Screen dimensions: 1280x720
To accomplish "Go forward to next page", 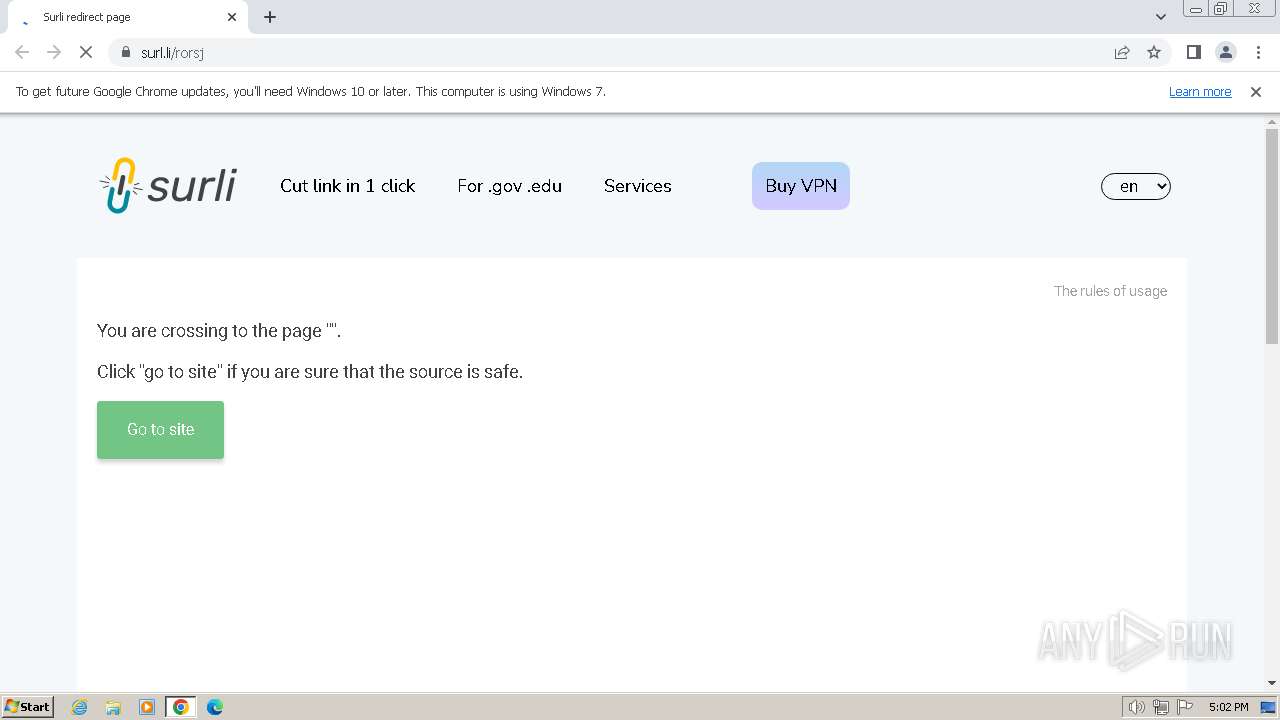I will (54, 53).
